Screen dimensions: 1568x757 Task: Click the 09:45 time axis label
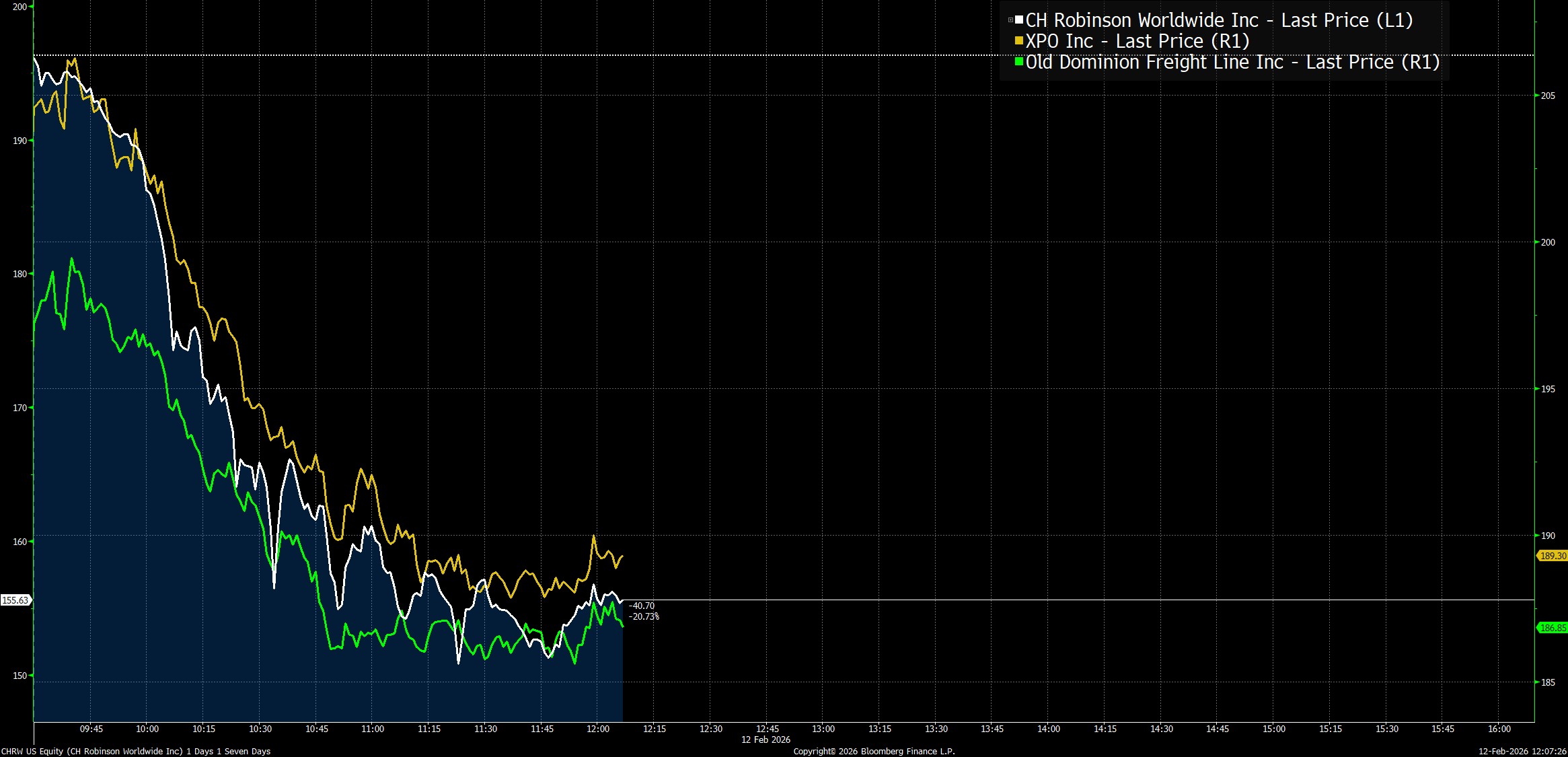(x=91, y=729)
